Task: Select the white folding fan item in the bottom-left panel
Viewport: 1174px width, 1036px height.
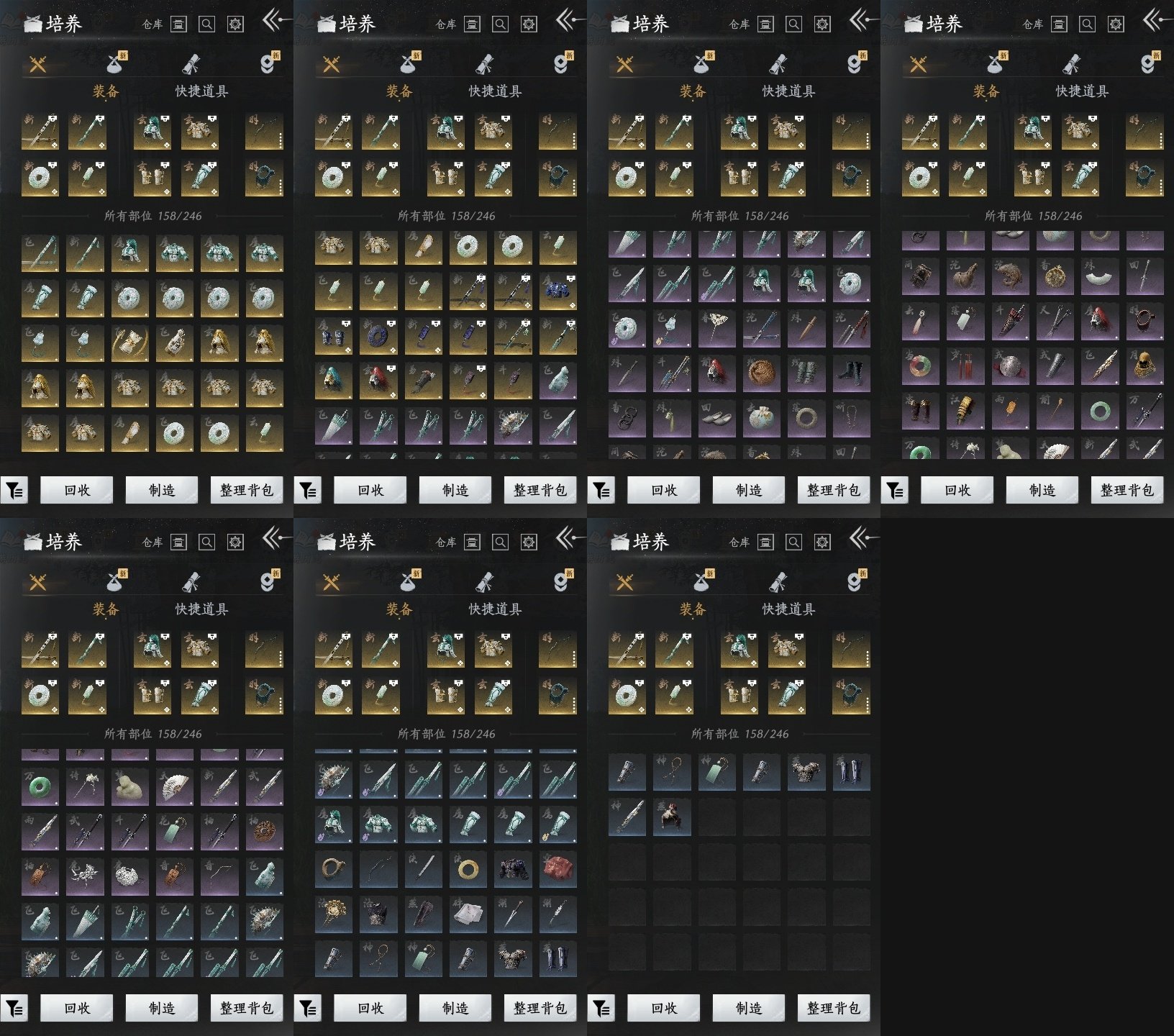Action: [x=175, y=787]
